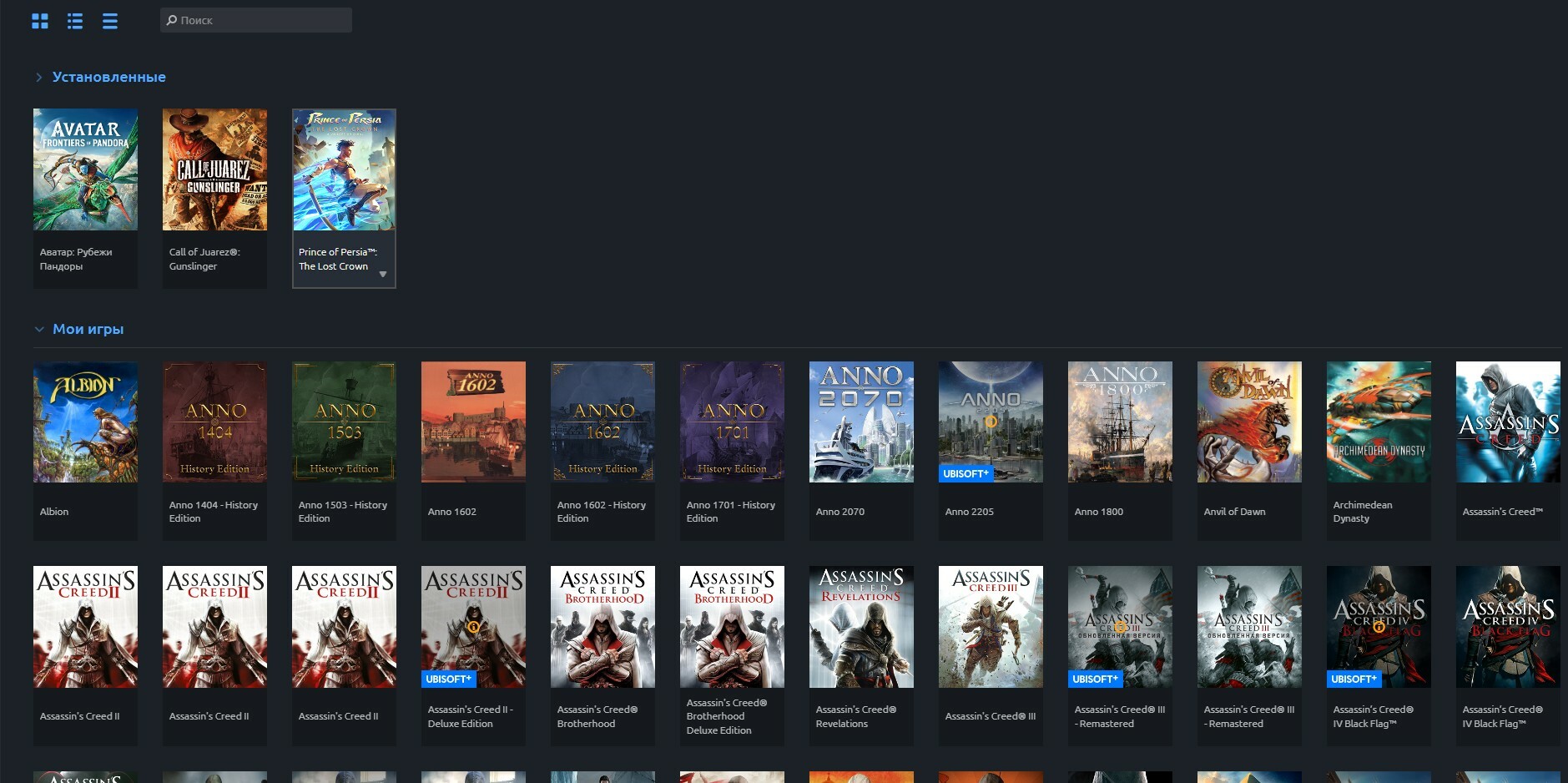The height and width of the screenshot is (783, 1568).
Task: Open Assassin's Creed II Deluxe Edition cover
Action: 473,627
